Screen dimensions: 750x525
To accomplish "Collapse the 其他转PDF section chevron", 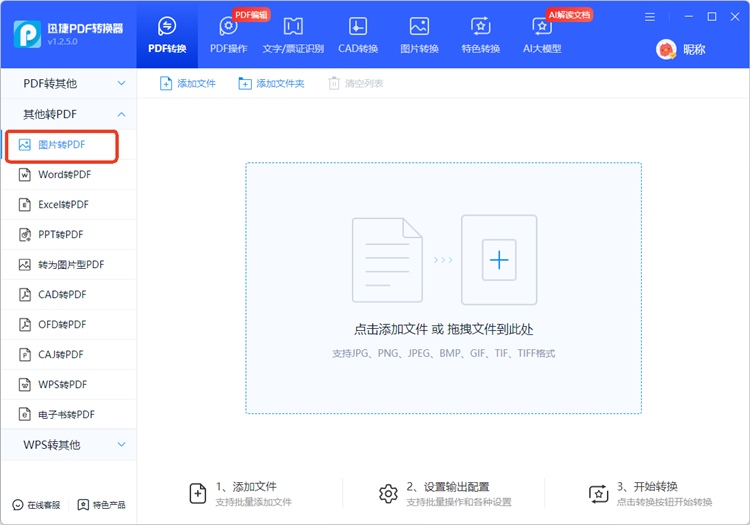I will (x=121, y=114).
